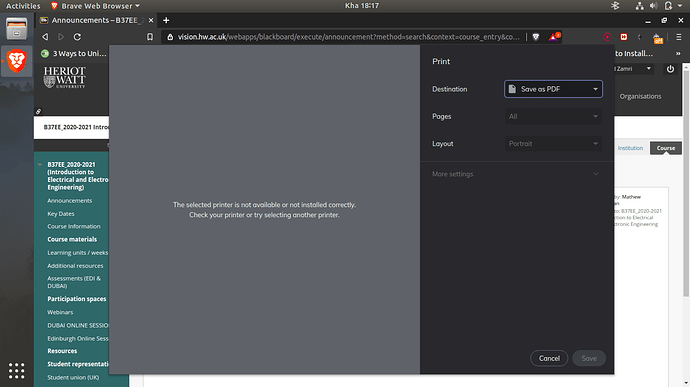Select the Institution tab
The height and width of the screenshot is (387, 690).
click(x=630, y=148)
